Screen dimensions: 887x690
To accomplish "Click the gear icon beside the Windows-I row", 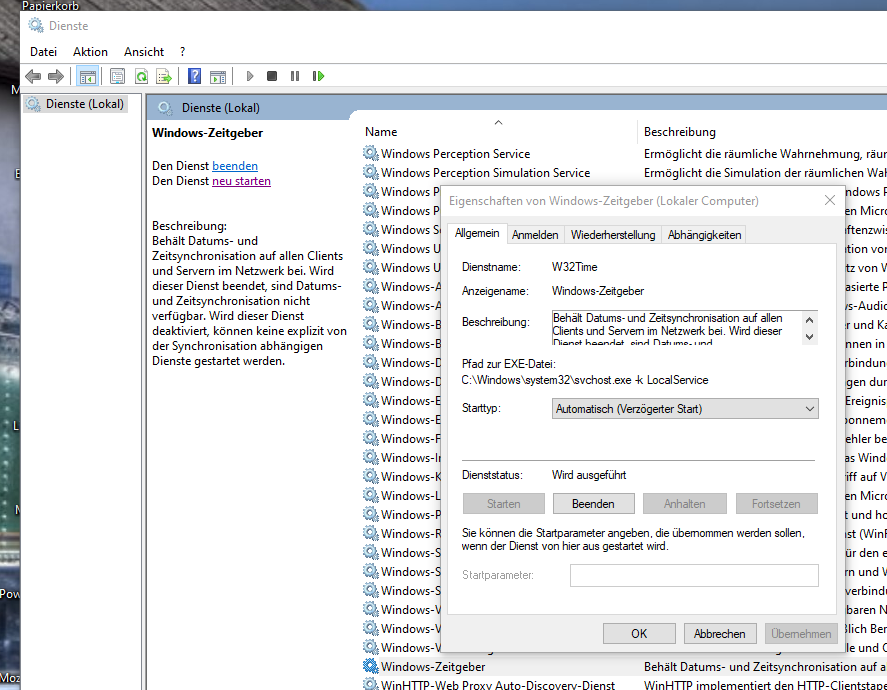I will [x=371, y=457].
